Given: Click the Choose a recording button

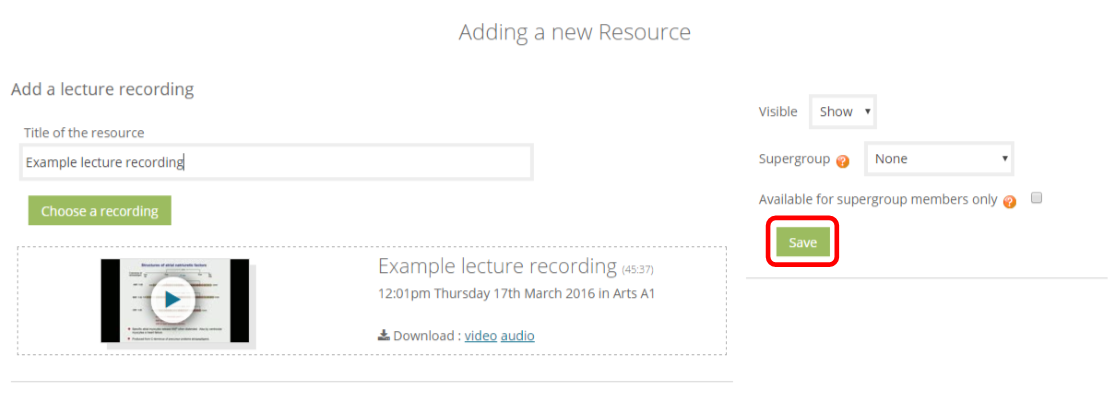Looking at the screenshot, I should tap(100, 211).
